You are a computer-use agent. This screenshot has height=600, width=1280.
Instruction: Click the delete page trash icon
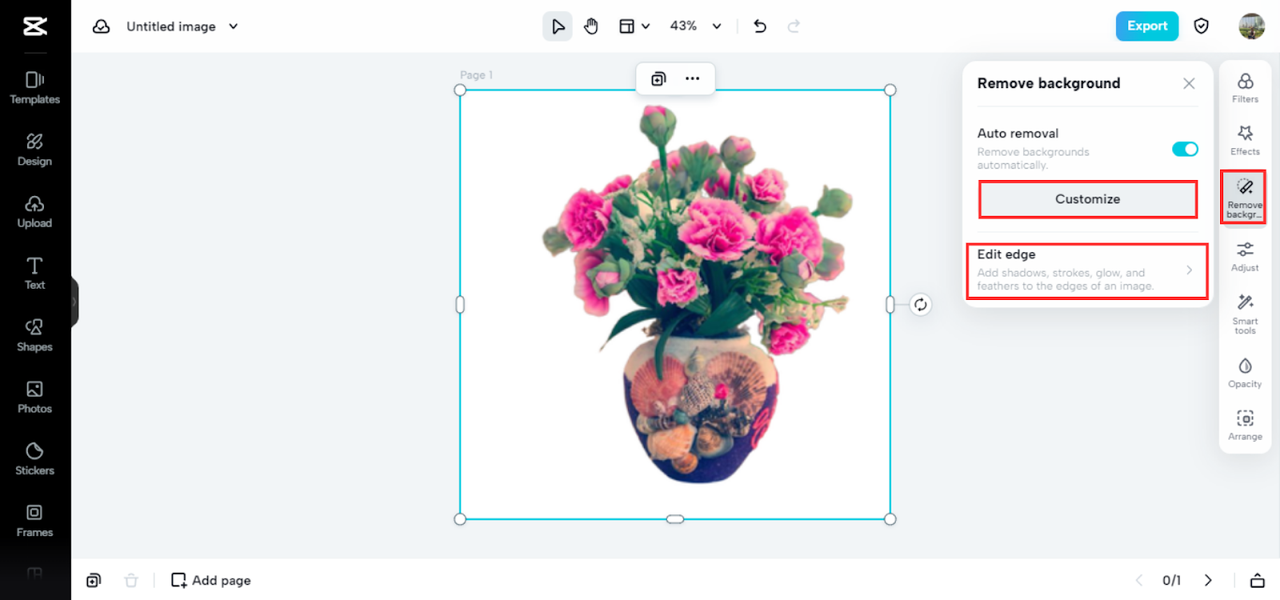(x=131, y=580)
